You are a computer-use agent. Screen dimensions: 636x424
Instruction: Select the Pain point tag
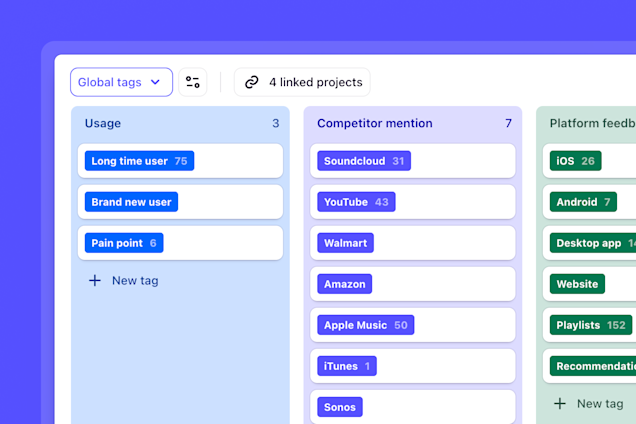pos(124,243)
